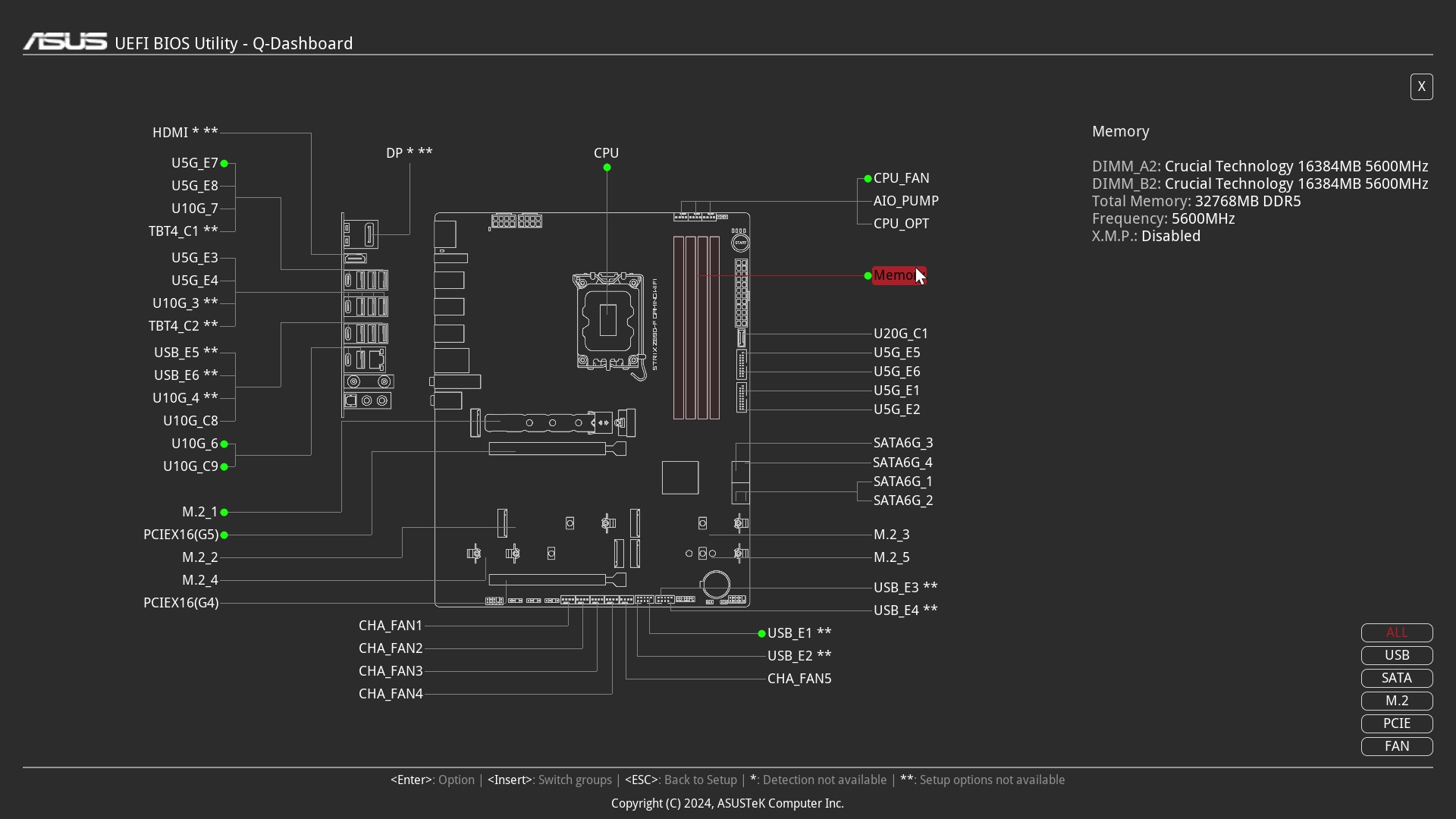Select the CHA_FAN3 header label
The width and height of the screenshot is (1456, 819).
[x=391, y=671]
